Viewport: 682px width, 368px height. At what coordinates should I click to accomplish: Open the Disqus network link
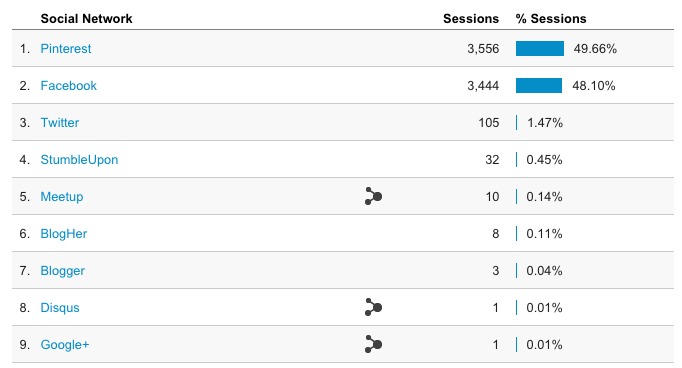click(x=60, y=308)
